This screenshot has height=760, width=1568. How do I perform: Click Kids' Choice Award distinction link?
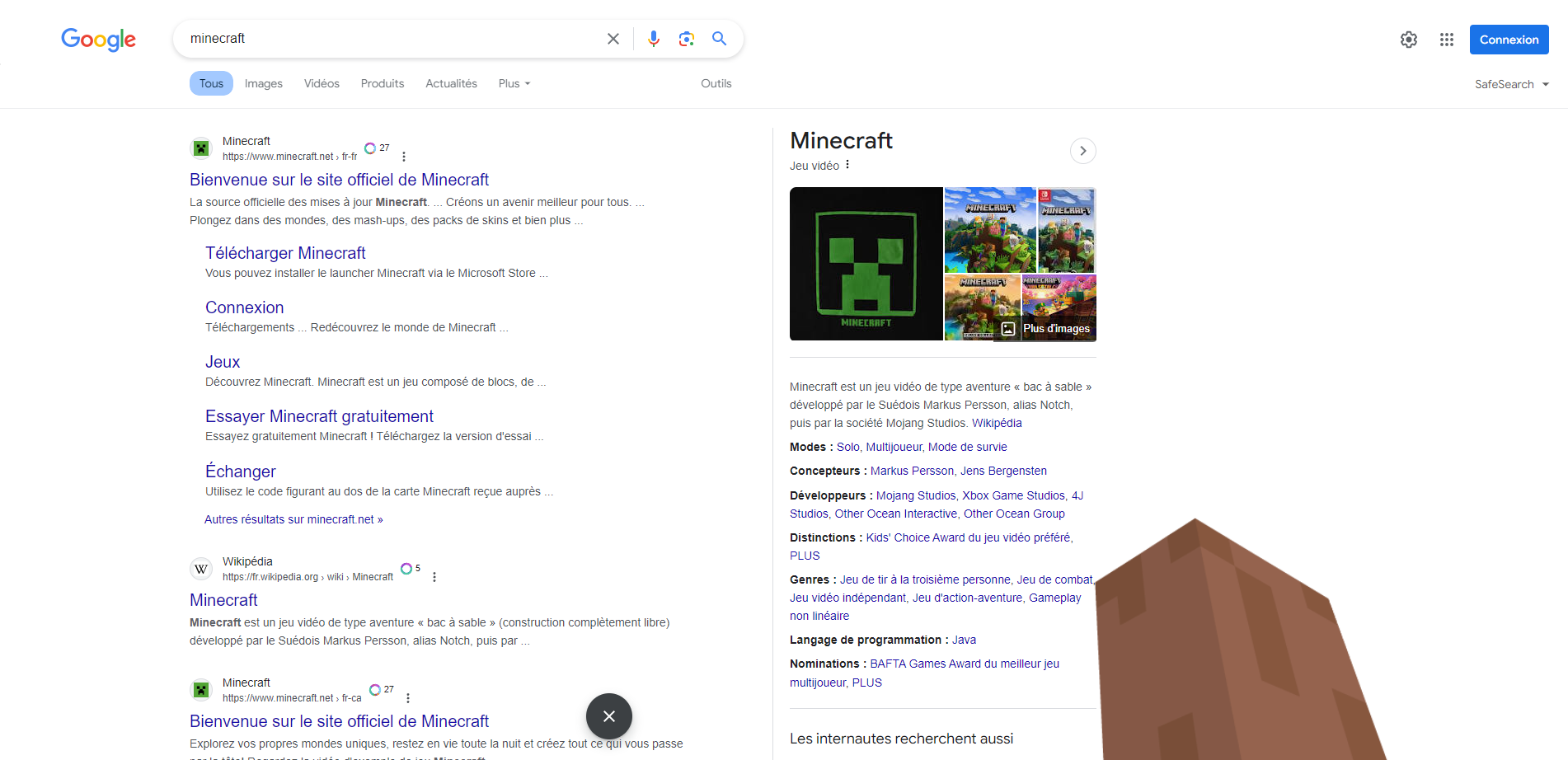tap(968, 537)
